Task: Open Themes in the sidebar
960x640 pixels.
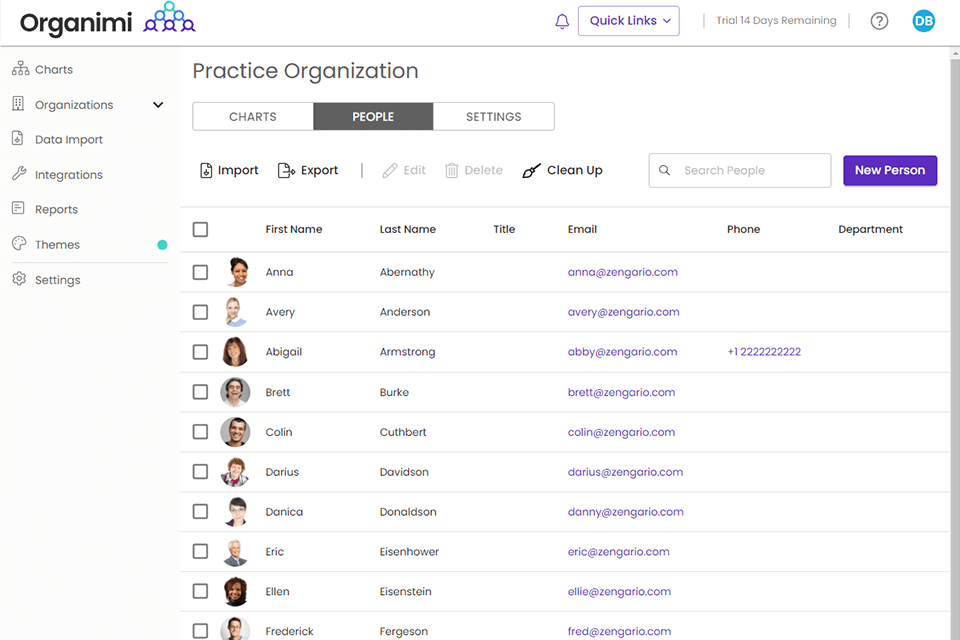Action: point(46,244)
